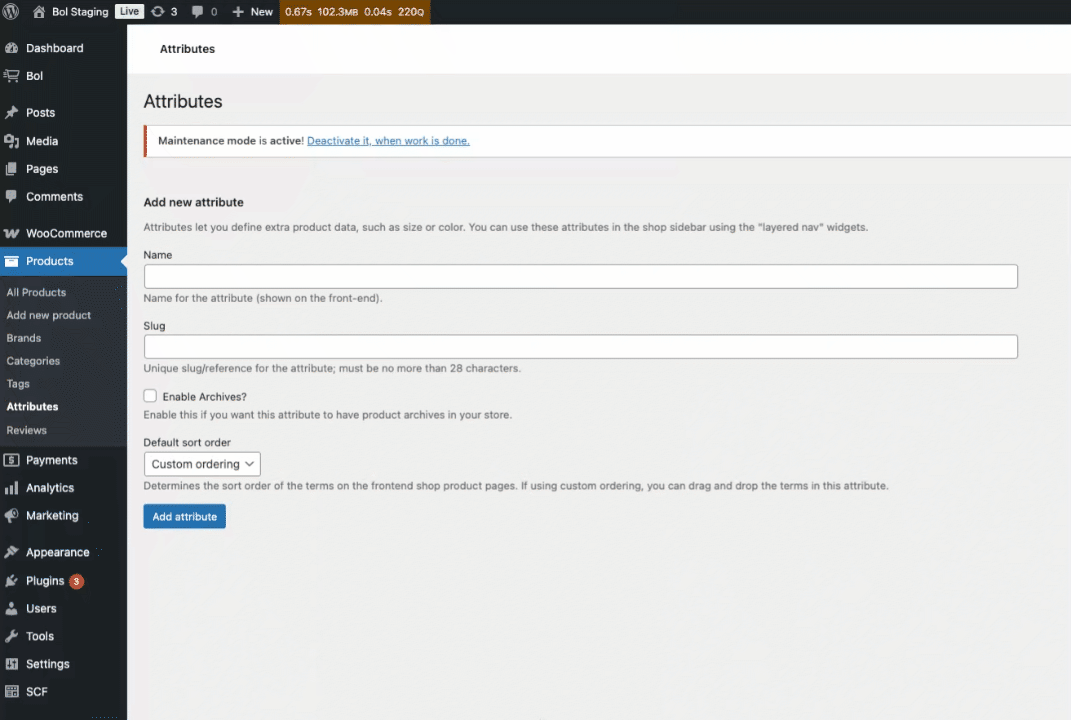Open Reviews submenu item

click(x=27, y=430)
